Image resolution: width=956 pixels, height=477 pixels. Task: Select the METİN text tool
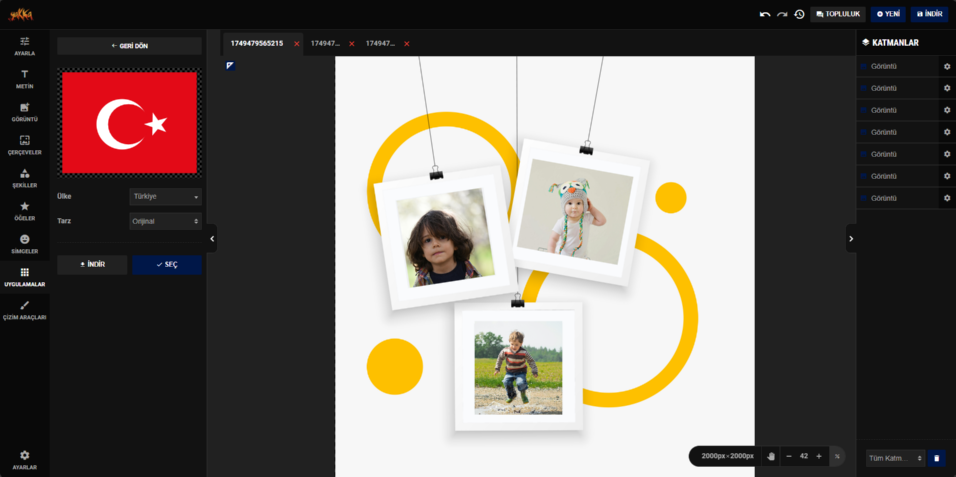[24, 79]
